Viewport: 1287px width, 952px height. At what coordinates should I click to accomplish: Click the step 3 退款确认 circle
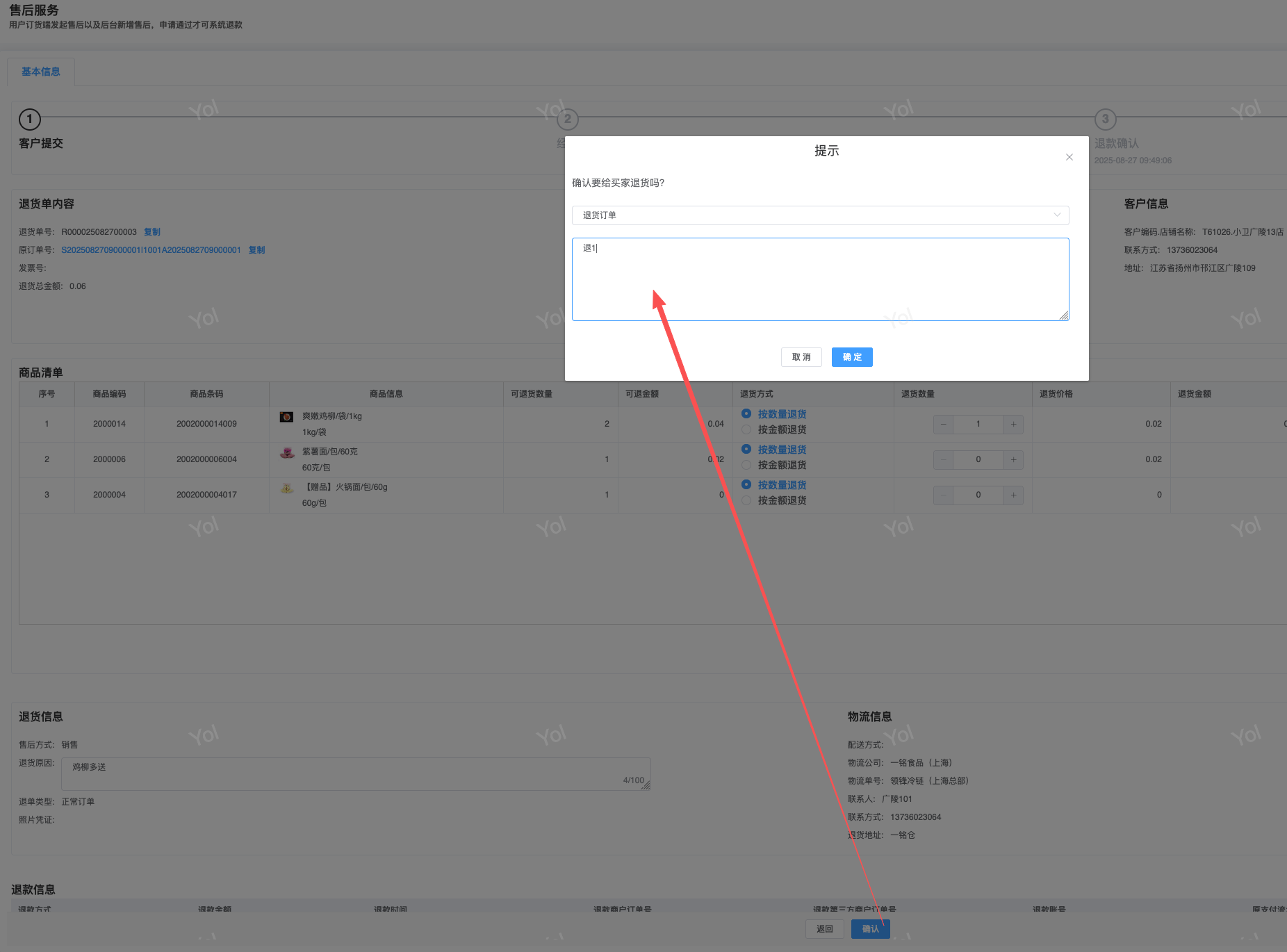pos(1106,120)
